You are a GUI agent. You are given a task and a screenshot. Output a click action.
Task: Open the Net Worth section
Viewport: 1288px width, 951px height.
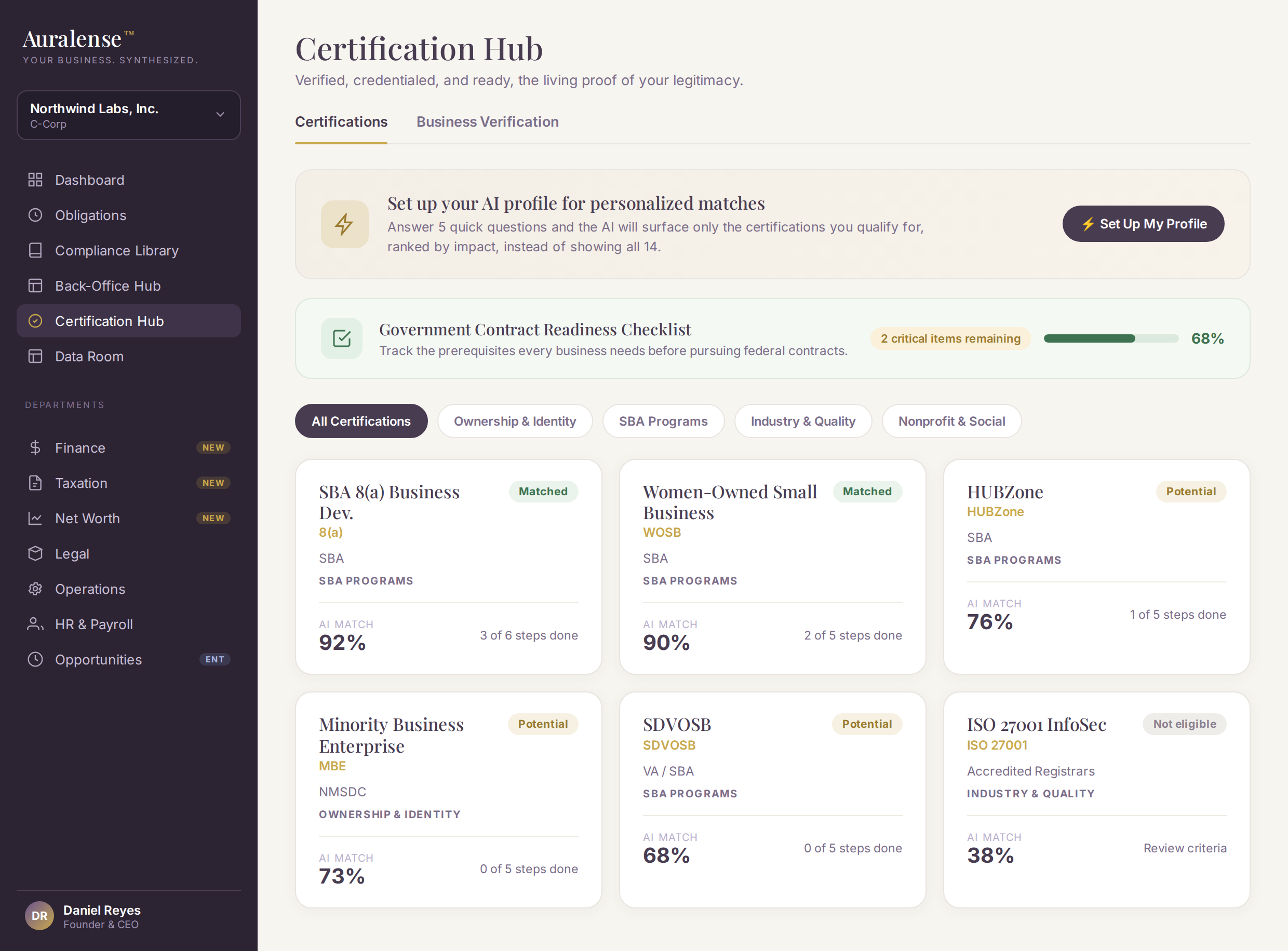point(128,518)
